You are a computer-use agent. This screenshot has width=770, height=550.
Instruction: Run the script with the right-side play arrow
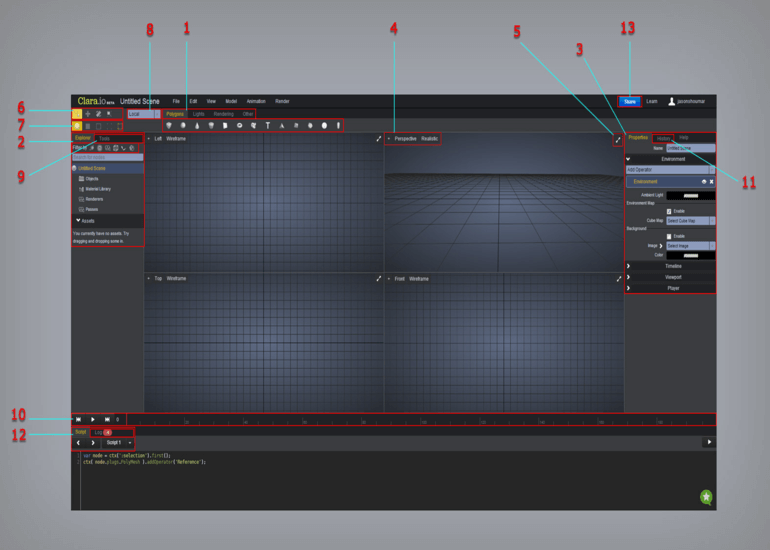(708, 442)
